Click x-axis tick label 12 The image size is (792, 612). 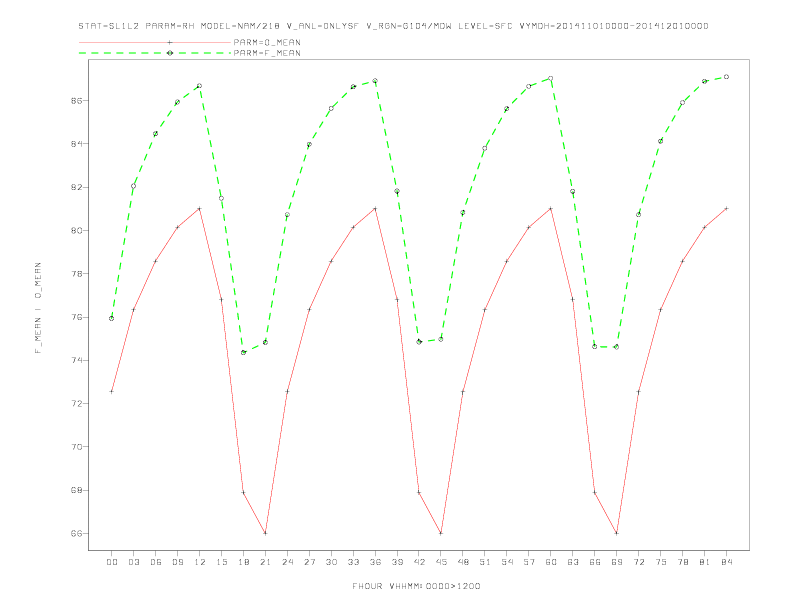pyautogui.click(x=200, y=562)
